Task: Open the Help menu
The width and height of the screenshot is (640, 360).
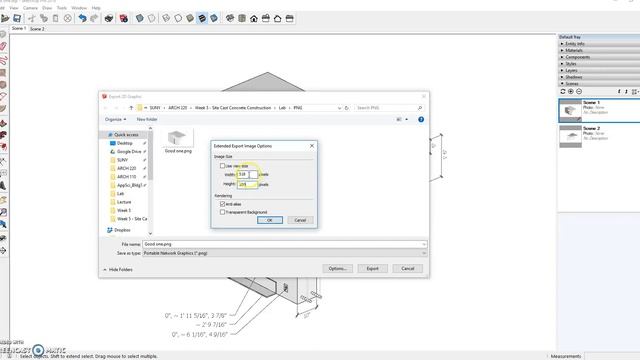Action: coord(96,8)
